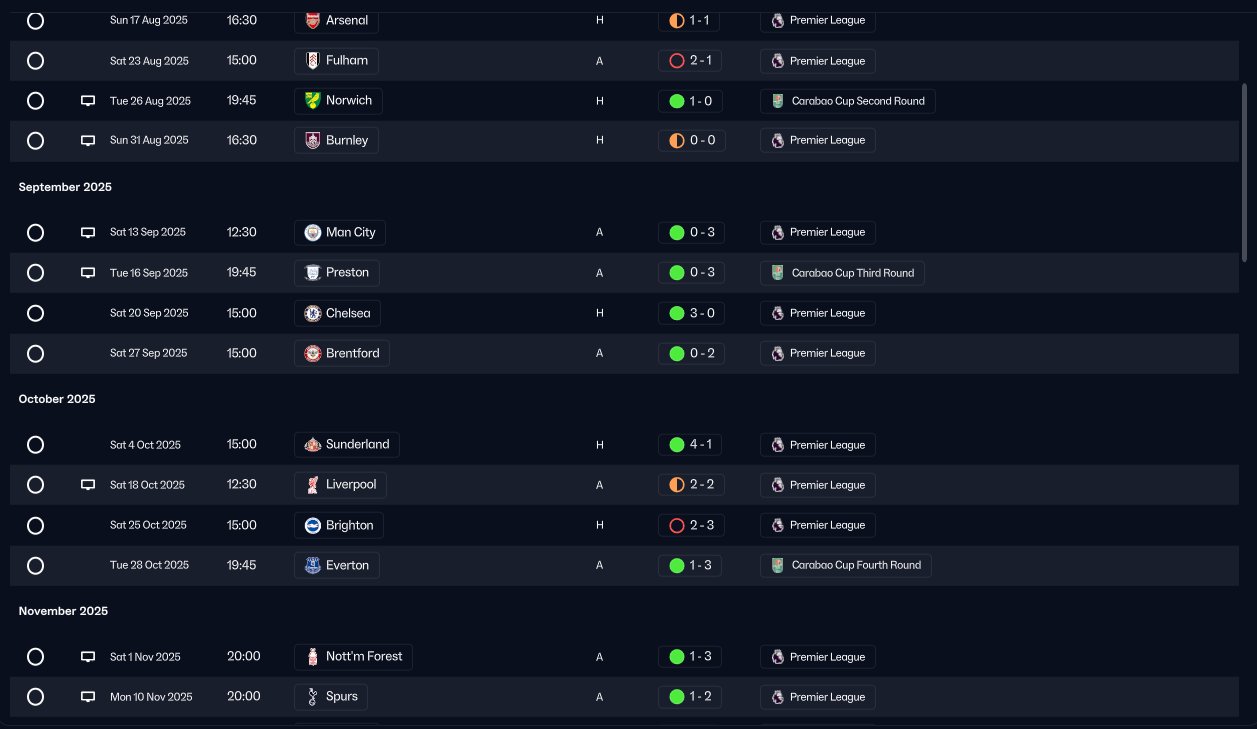
Task: Click the Chelsea club badge
Action: (x=313, y=313)
